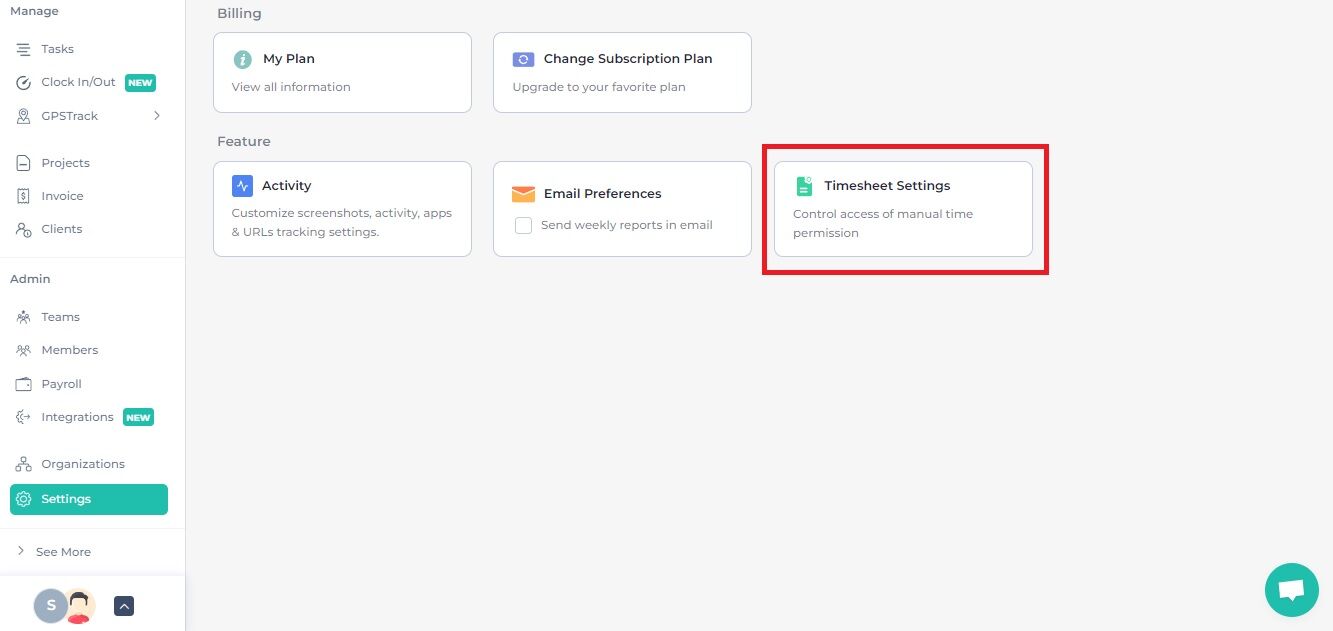The height and width of the screenshot is (631, 1333).
Task: Open Change Subscription Plan card
Action: pyautogui.click(x=622, y=72)
